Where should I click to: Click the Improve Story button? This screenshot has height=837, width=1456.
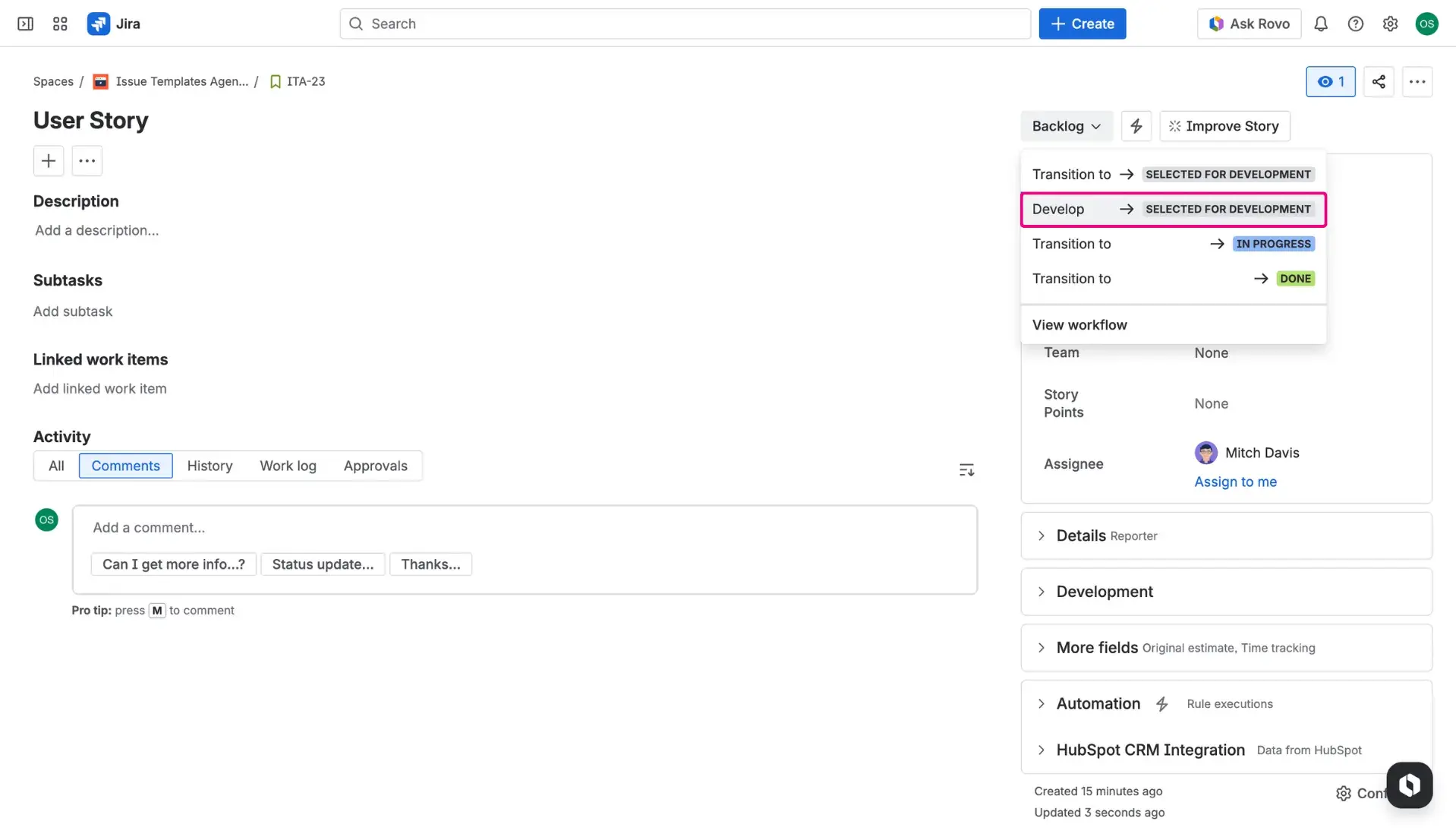(x=1224, y=125)
